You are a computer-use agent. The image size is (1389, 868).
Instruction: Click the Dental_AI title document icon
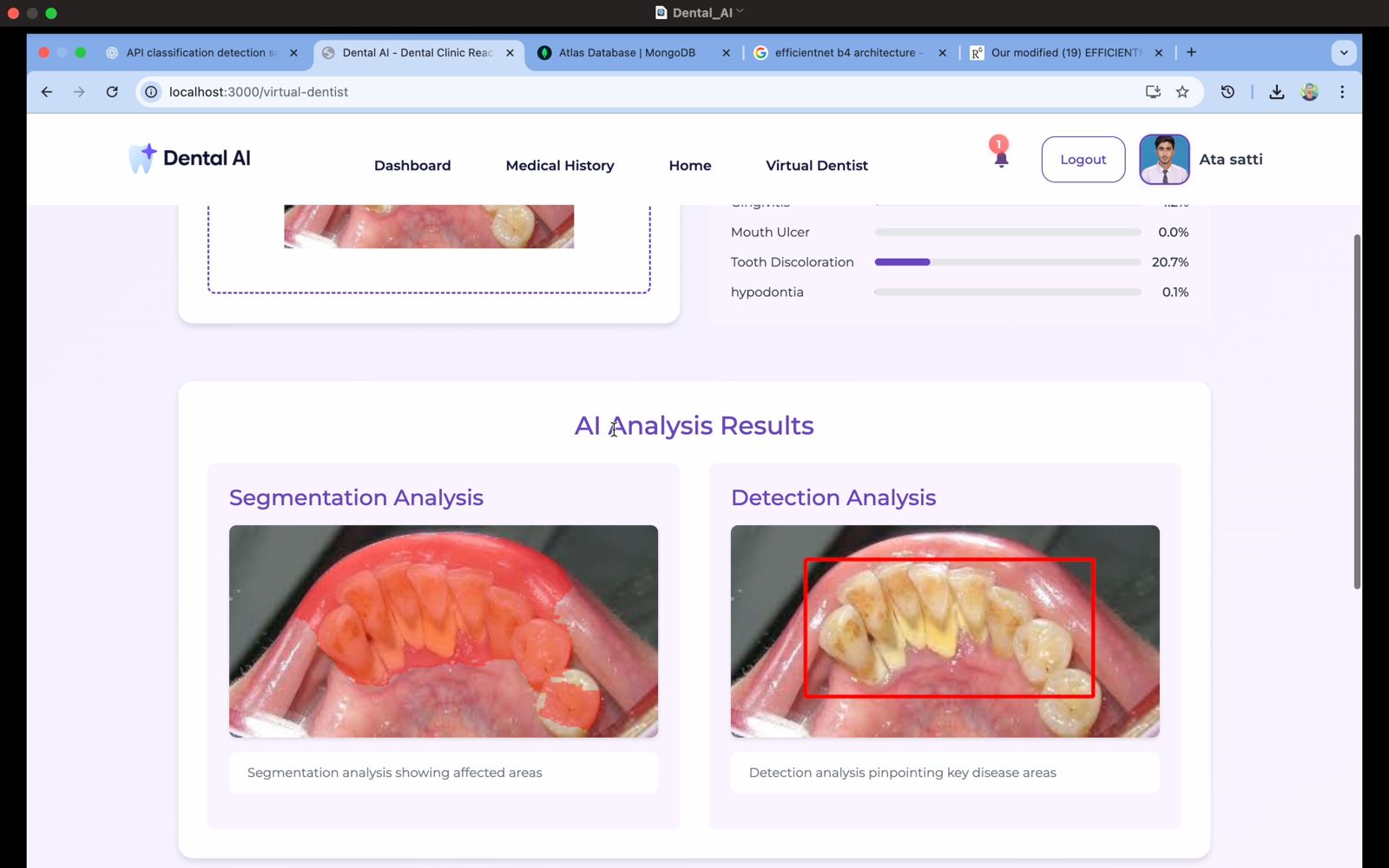(x=661, y=13)
